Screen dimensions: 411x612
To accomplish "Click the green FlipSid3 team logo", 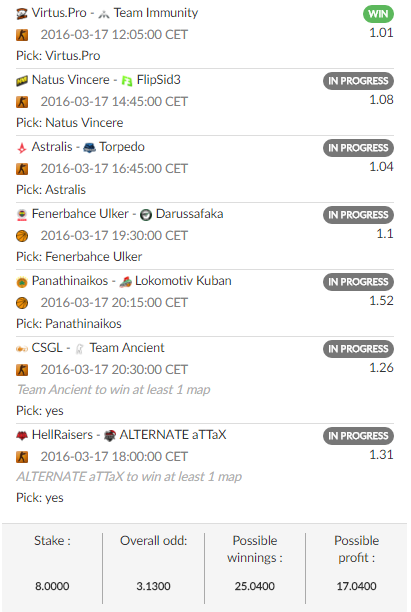I will click(x=127, y=81).
